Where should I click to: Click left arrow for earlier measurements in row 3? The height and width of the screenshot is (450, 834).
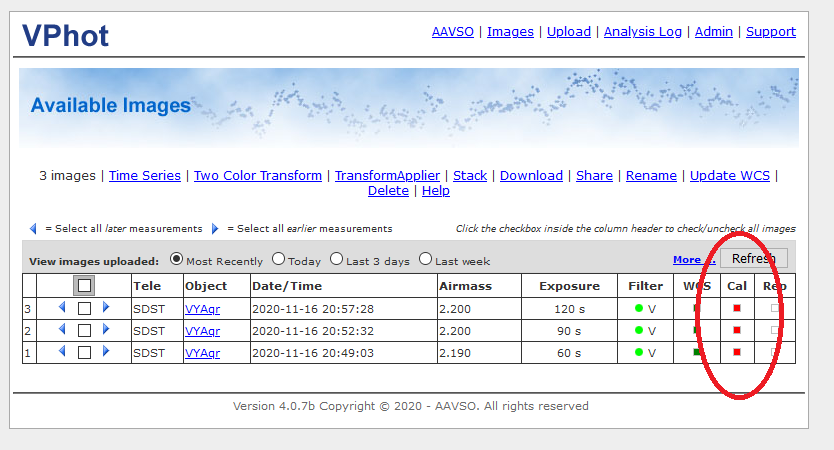coord(62,308)
